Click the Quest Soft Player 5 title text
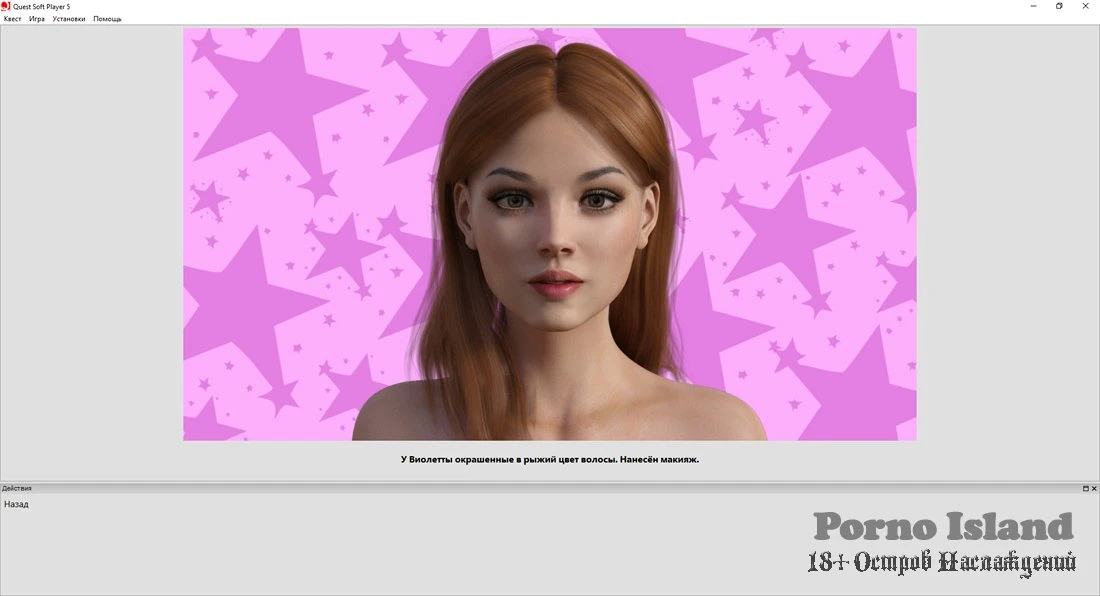This screenshot has height=596, width=1100. tap(41, 6)
